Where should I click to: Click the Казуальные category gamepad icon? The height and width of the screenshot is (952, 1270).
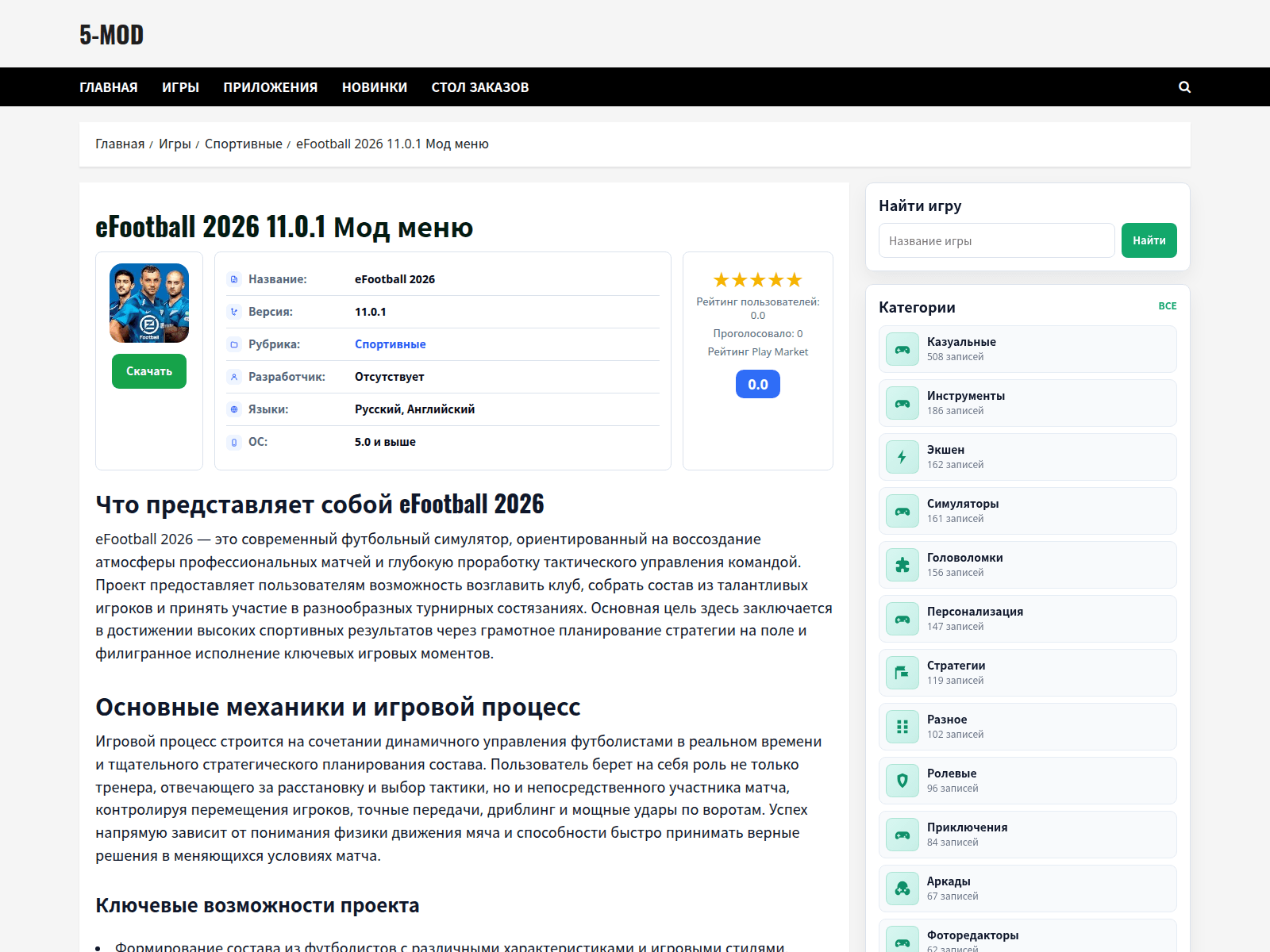tap(902, 349)
